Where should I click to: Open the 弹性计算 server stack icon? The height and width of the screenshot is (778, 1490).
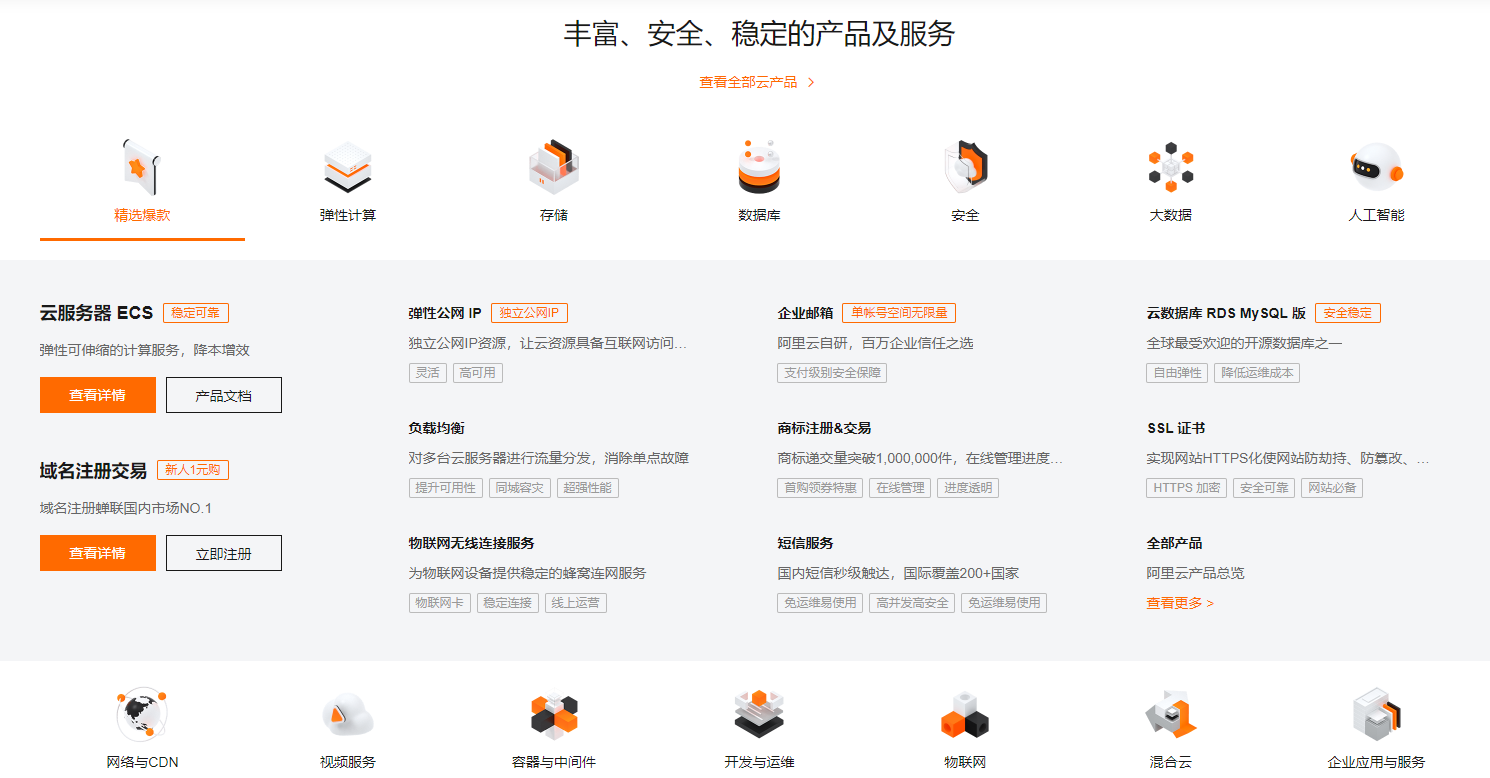[348, 167]
